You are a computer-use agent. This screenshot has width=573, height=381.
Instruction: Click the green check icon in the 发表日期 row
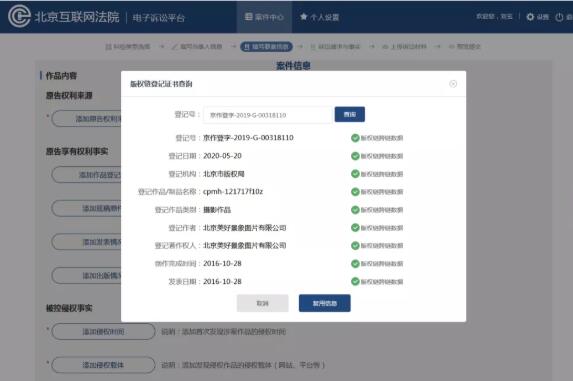click(355, 281)
